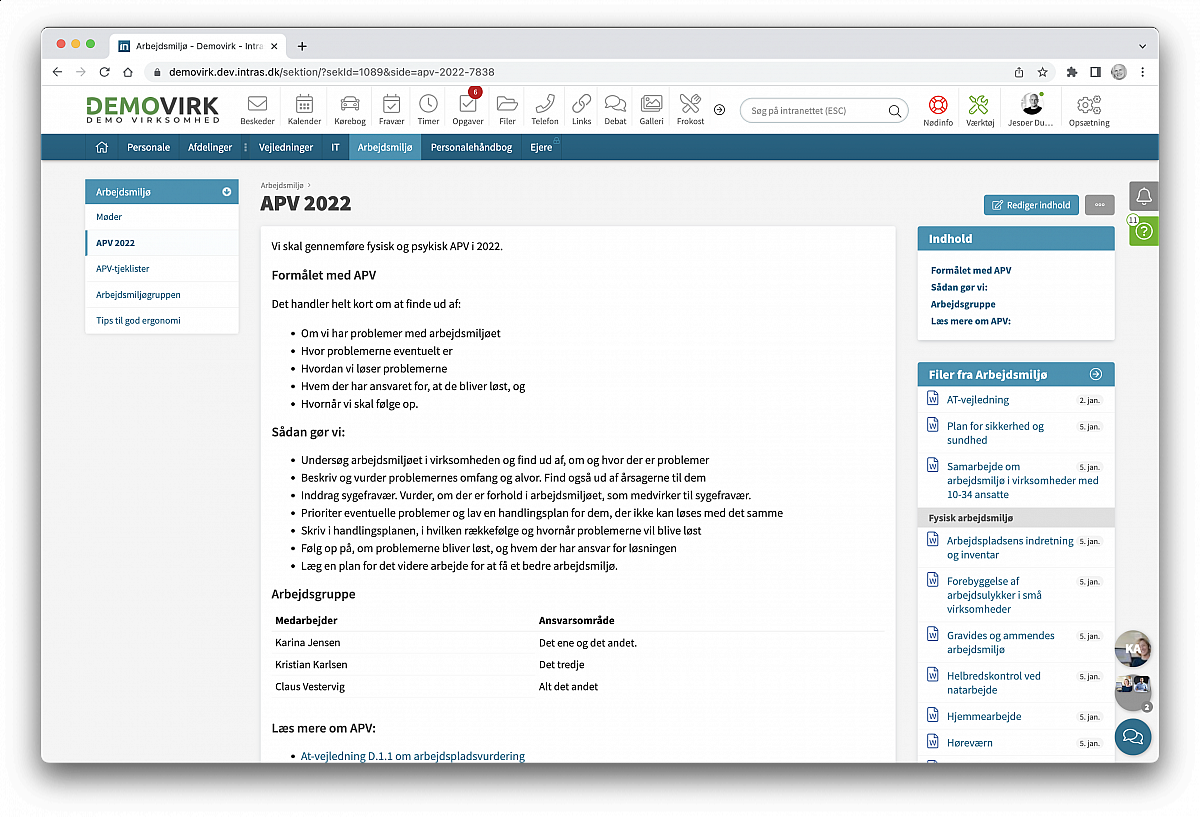This screenshot has width=1200, height=817.
Task: Jump to Formålet med APV in Indhold
Action: [x=971, y=270]
